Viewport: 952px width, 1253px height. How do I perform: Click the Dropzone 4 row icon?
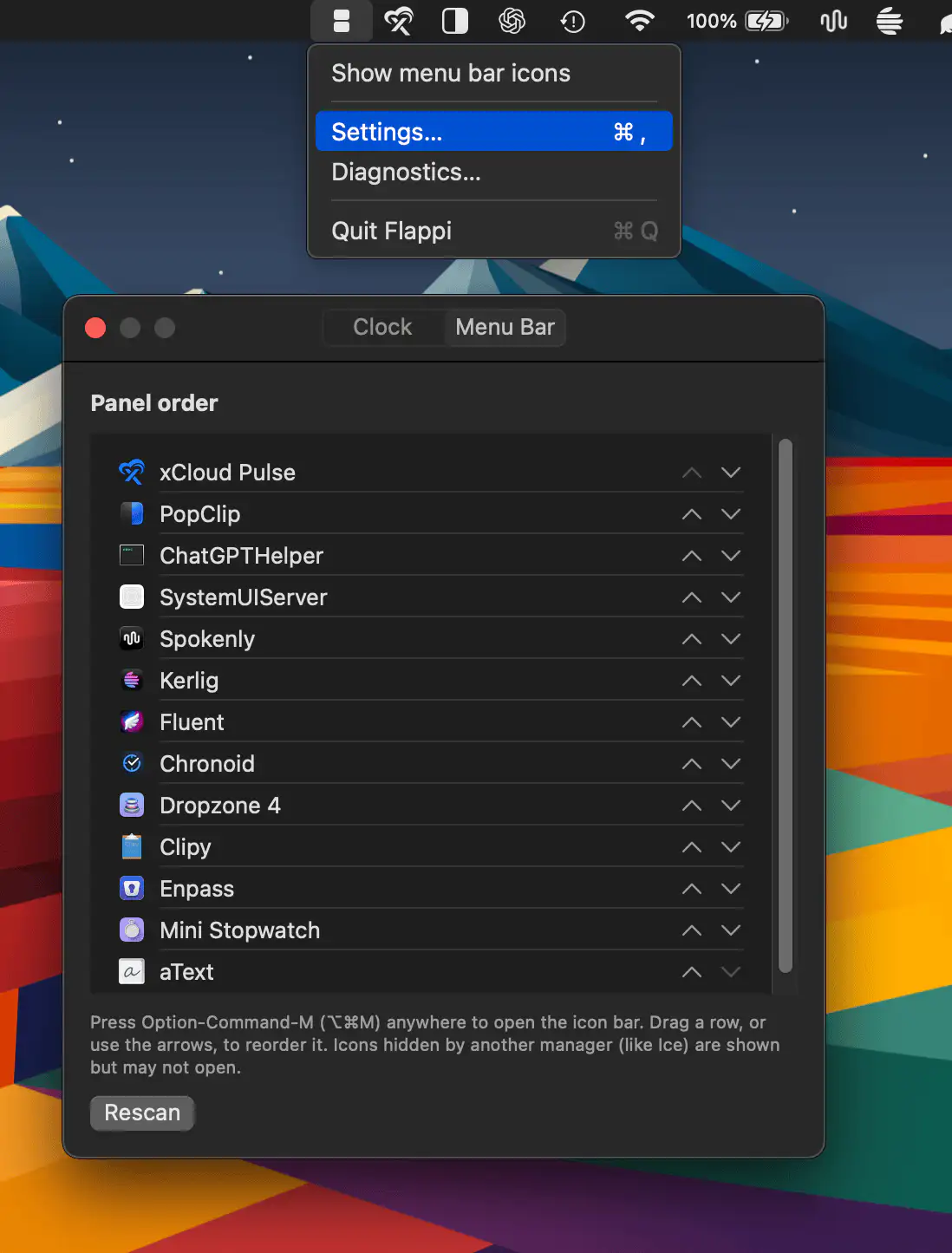132,806
